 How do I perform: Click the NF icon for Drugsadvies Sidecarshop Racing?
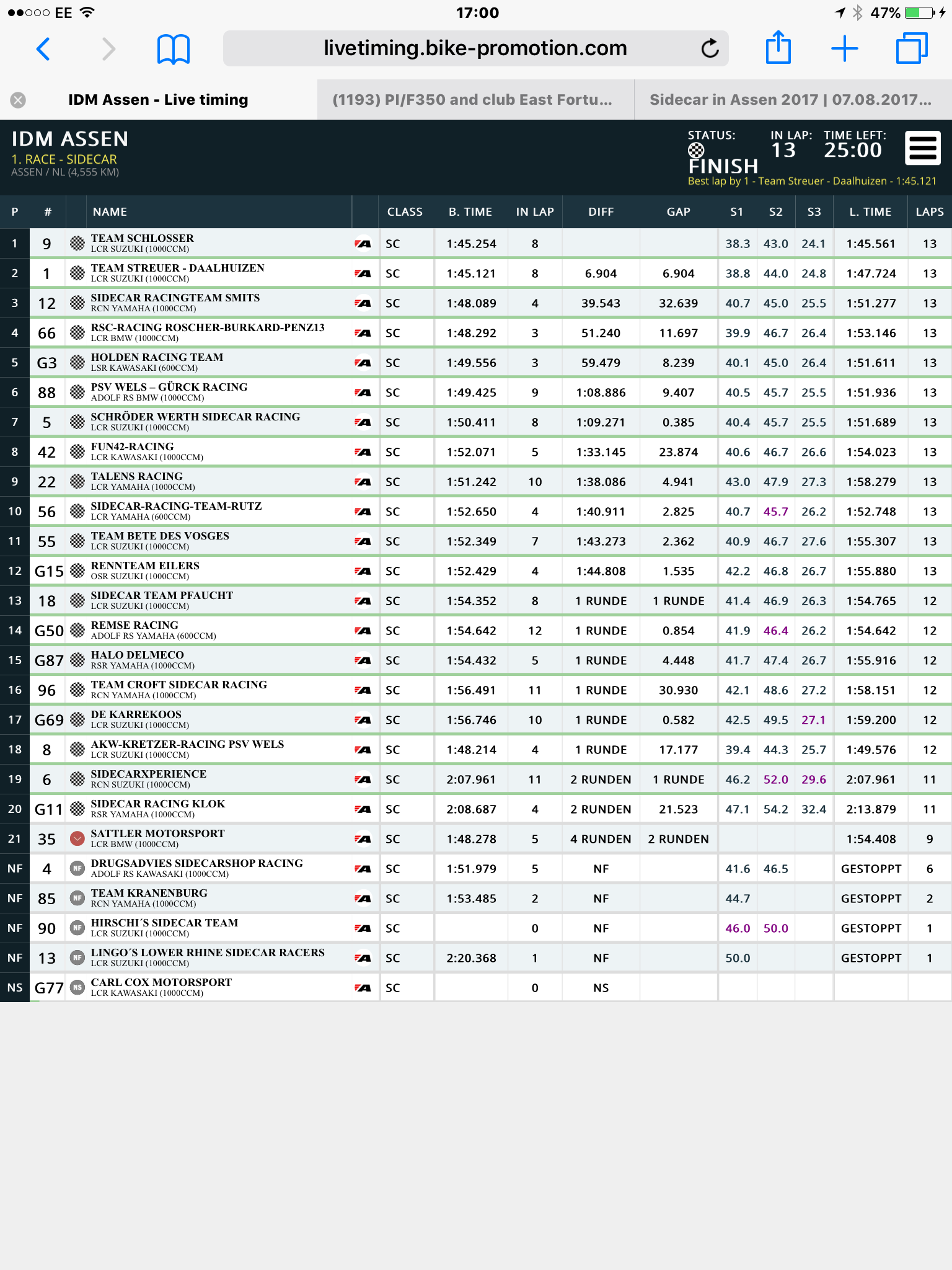pyautogui.click(x=77, y=868)
